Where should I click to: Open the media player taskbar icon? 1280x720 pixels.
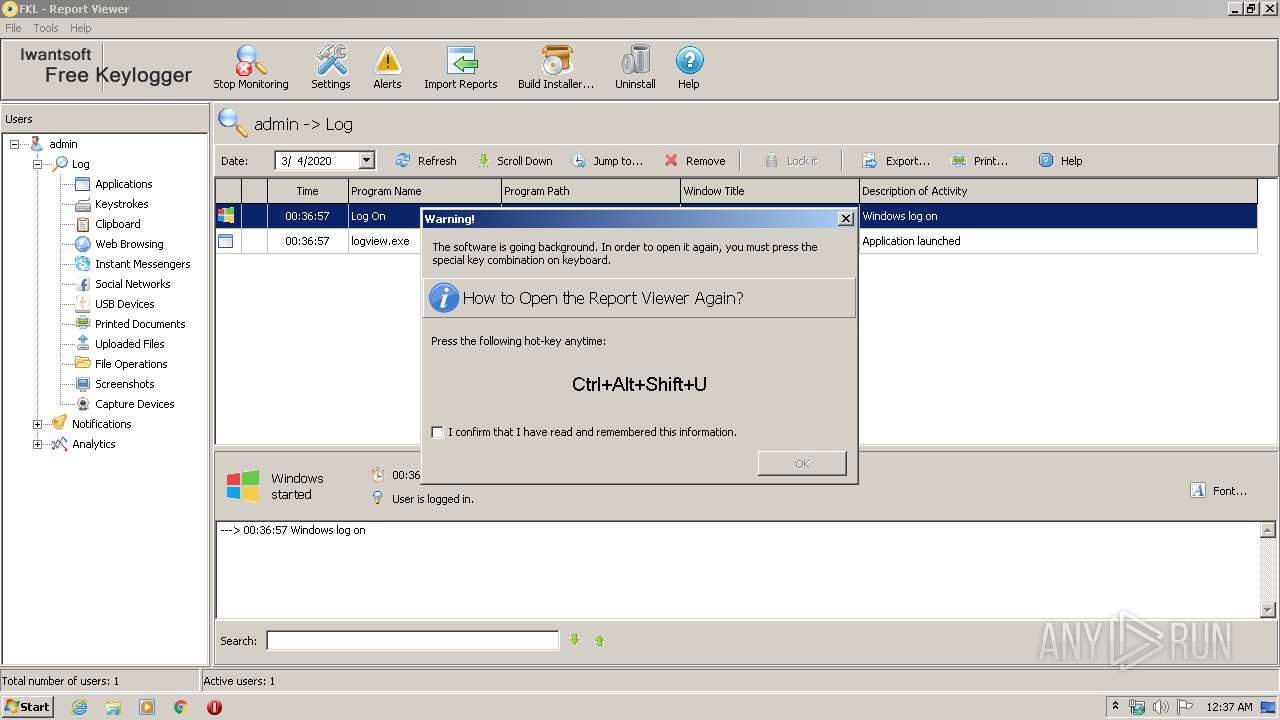[x=147, y=707]
